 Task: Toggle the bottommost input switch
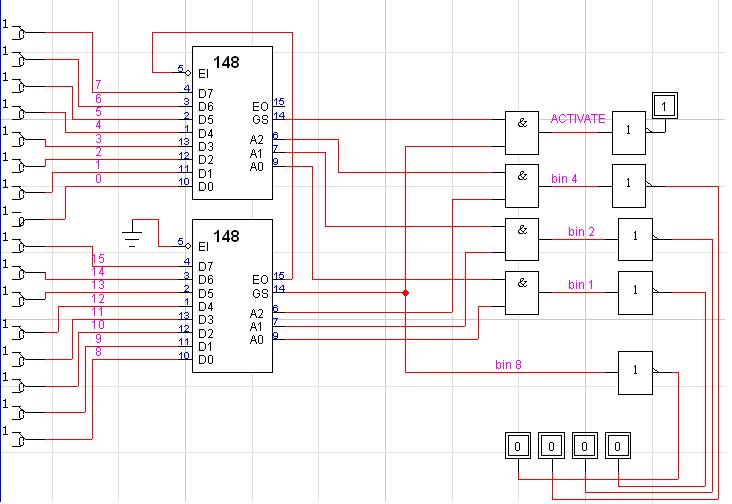20,440
